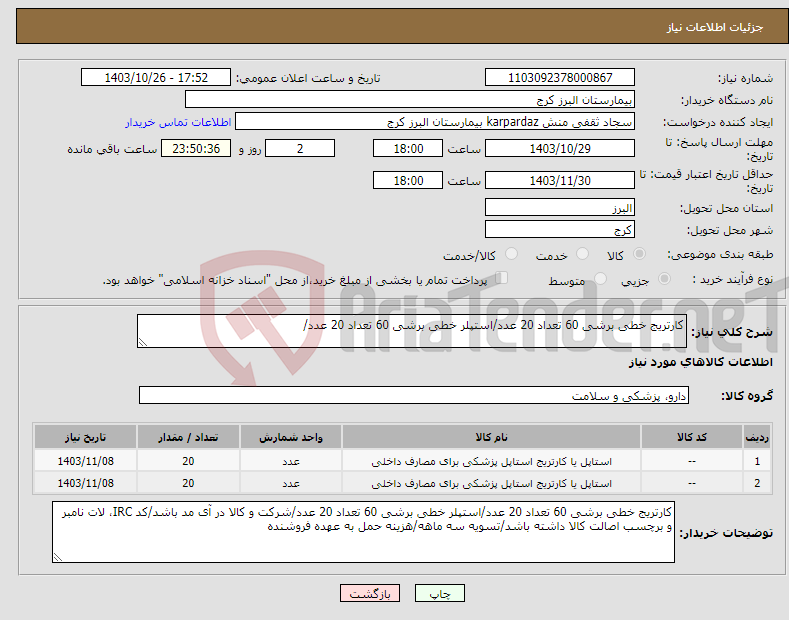789x620 pixels.
Task: Select the کالا radio button
Action: [639, 254]
